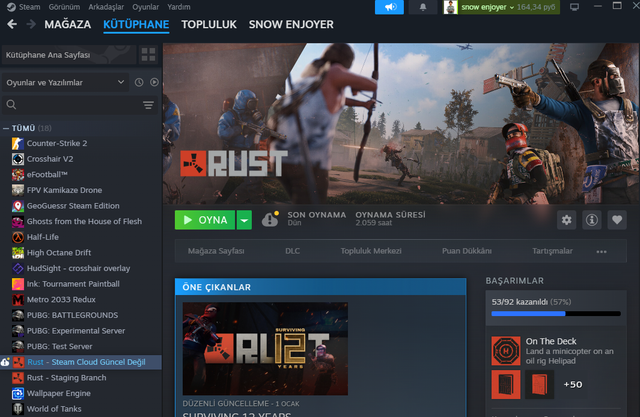Click the library search field

(73, 105)
